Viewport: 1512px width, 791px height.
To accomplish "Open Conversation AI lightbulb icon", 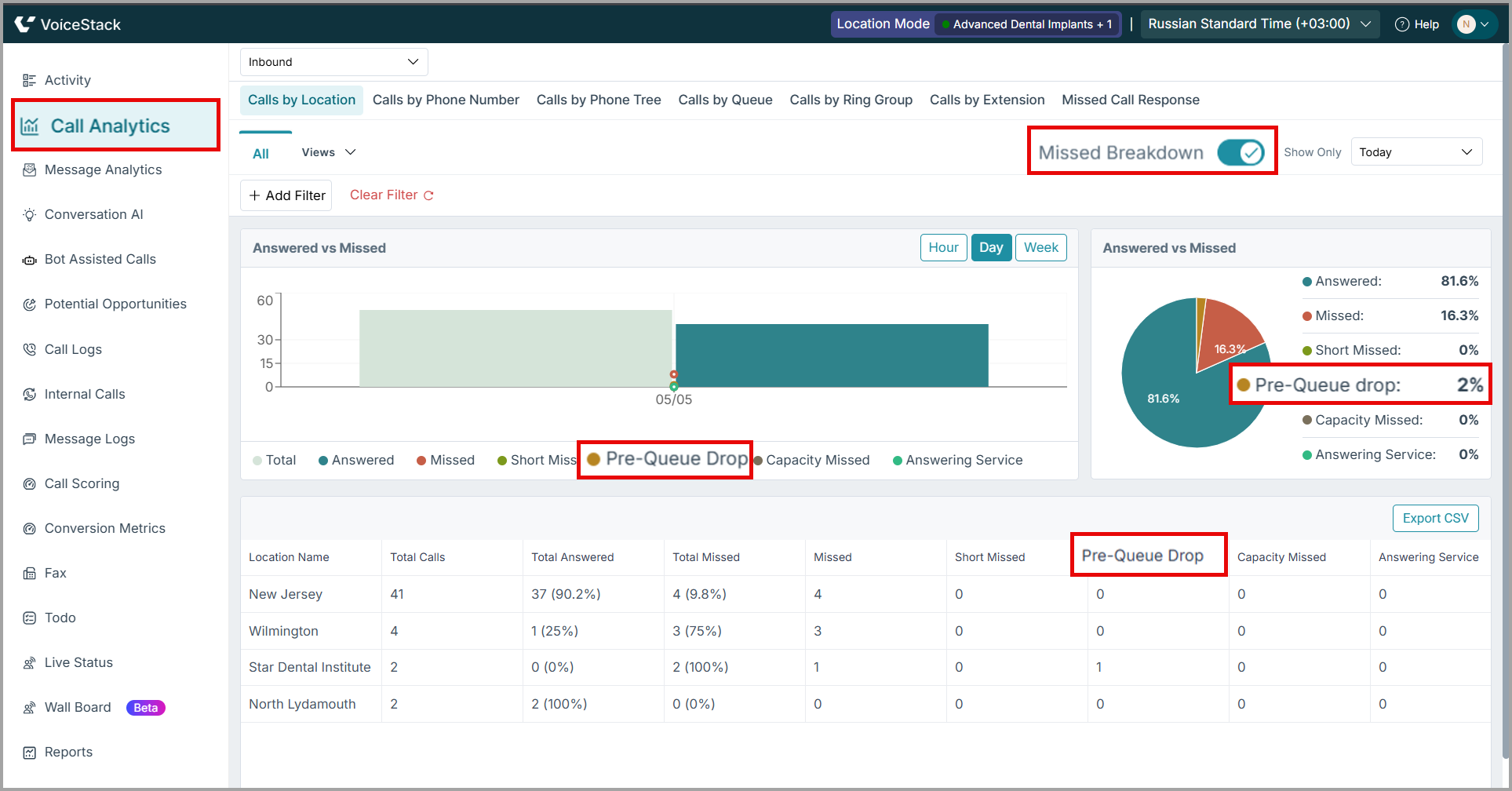I will click(x=29, y=214).
